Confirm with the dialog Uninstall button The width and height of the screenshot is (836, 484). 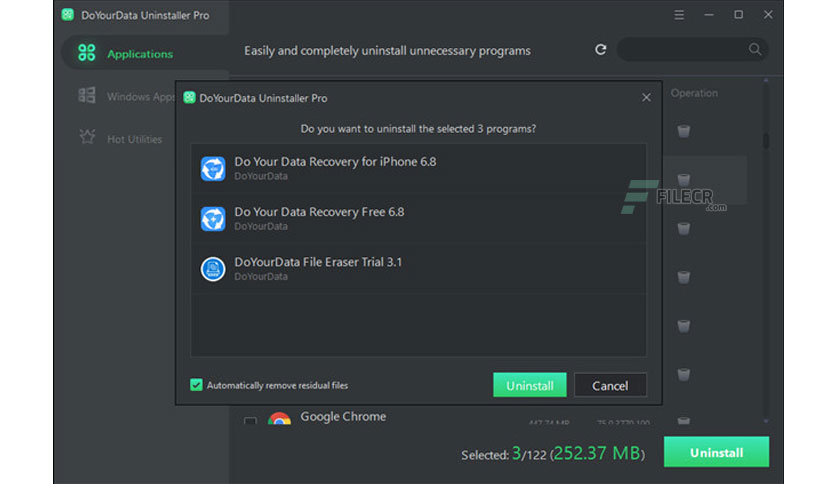point(530,385)
